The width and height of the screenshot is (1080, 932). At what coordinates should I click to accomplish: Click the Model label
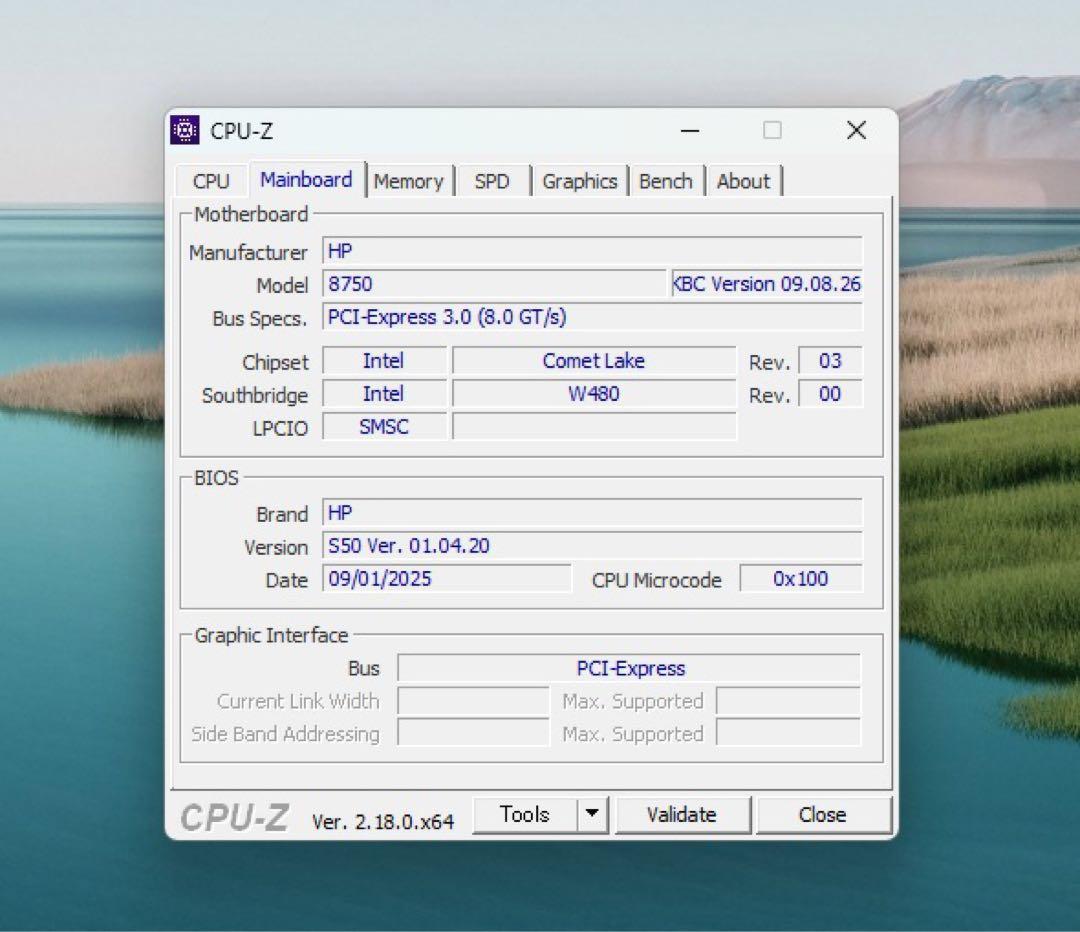click(x=282, y=285)
